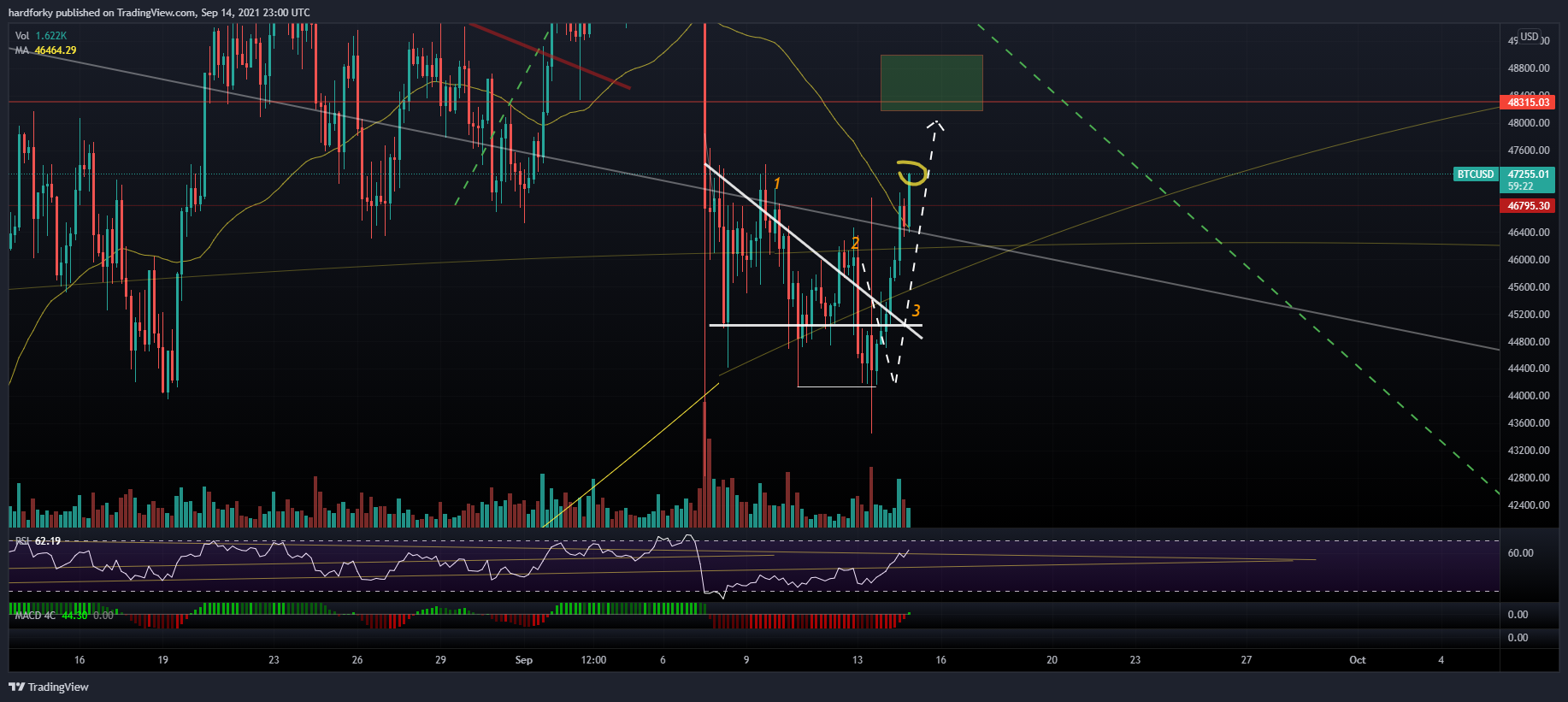
Task: Click the 46400.00 price axis label
Action: click(x=1529, y=233)
